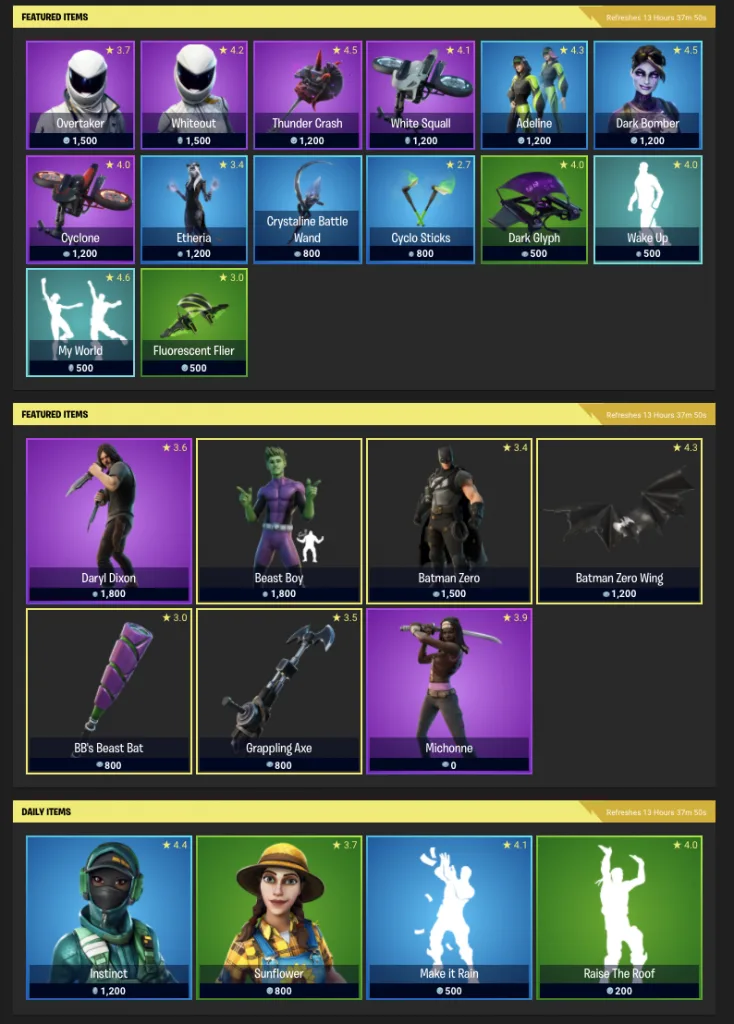The height and width of the screenshot is (1024, 734).
Task: Select the My World emote
Action: [x=80, y=323]
